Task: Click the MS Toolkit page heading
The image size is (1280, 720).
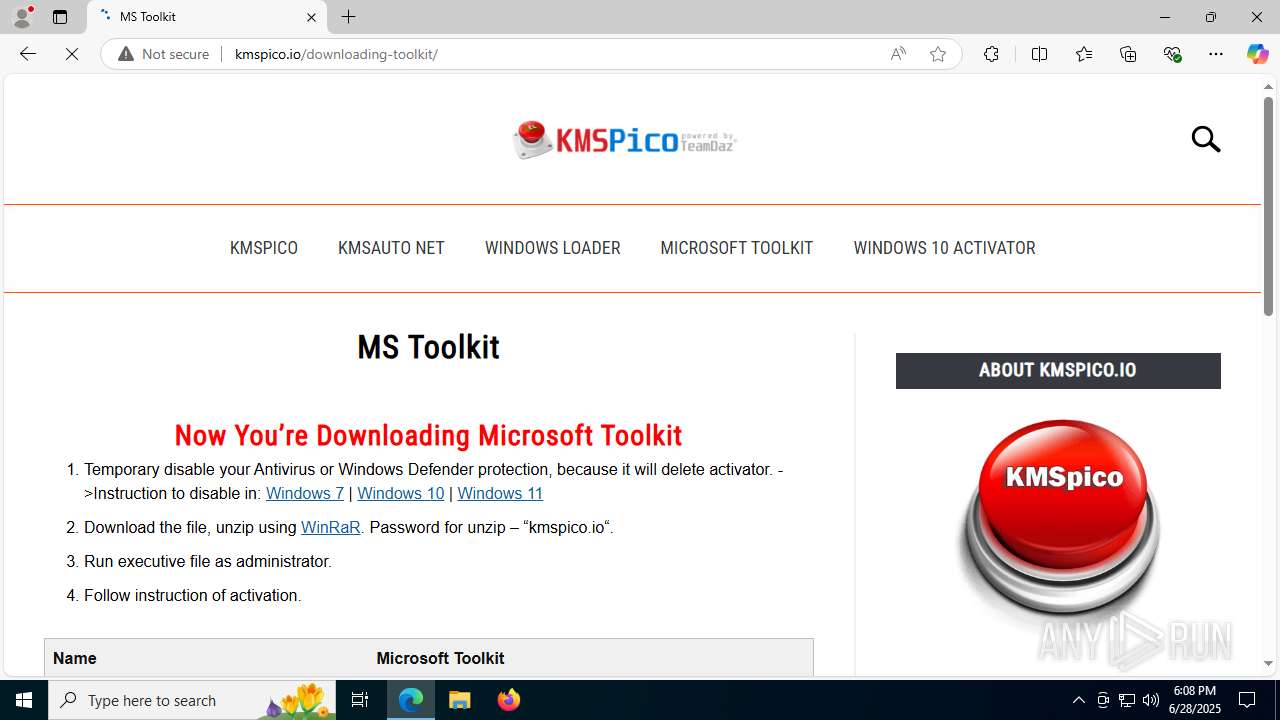Action: coord(428,347)
